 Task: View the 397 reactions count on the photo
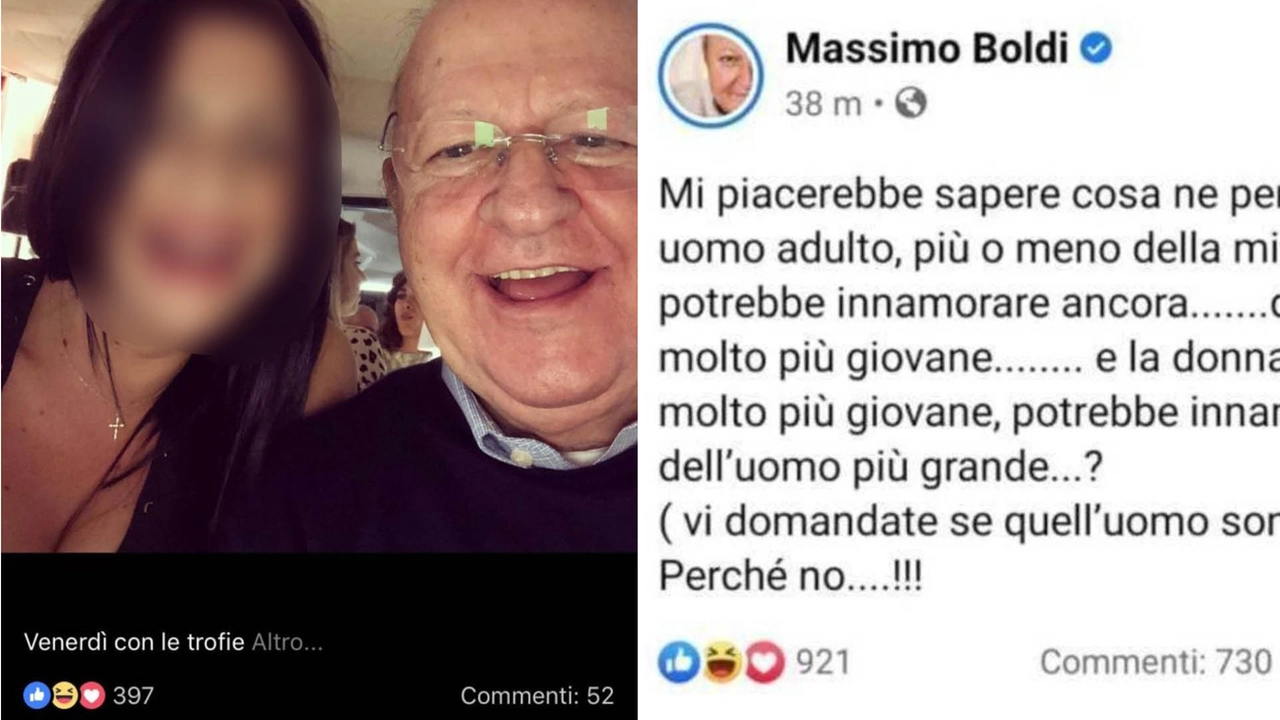click(133, 696)
